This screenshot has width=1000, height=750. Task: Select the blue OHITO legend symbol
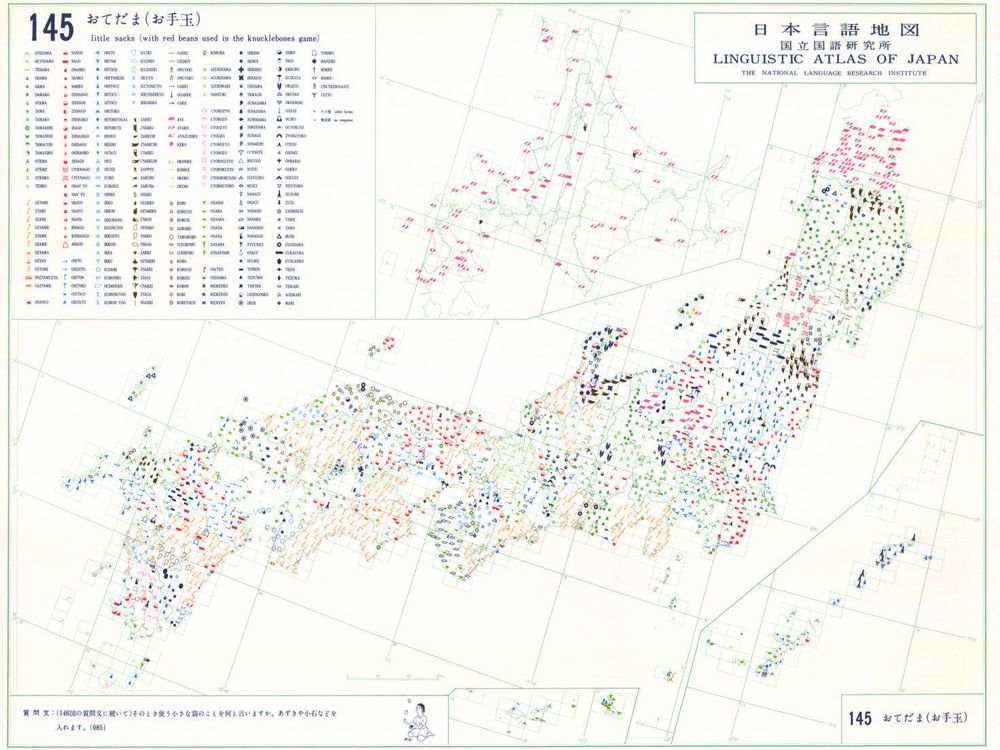(98, 51)
